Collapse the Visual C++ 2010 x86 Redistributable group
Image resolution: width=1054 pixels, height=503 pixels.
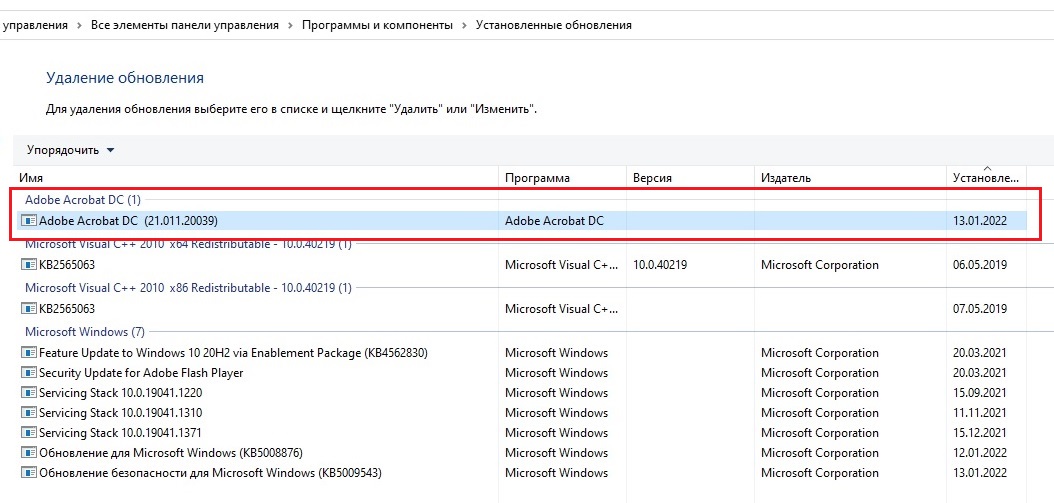(x=188, y=288)
